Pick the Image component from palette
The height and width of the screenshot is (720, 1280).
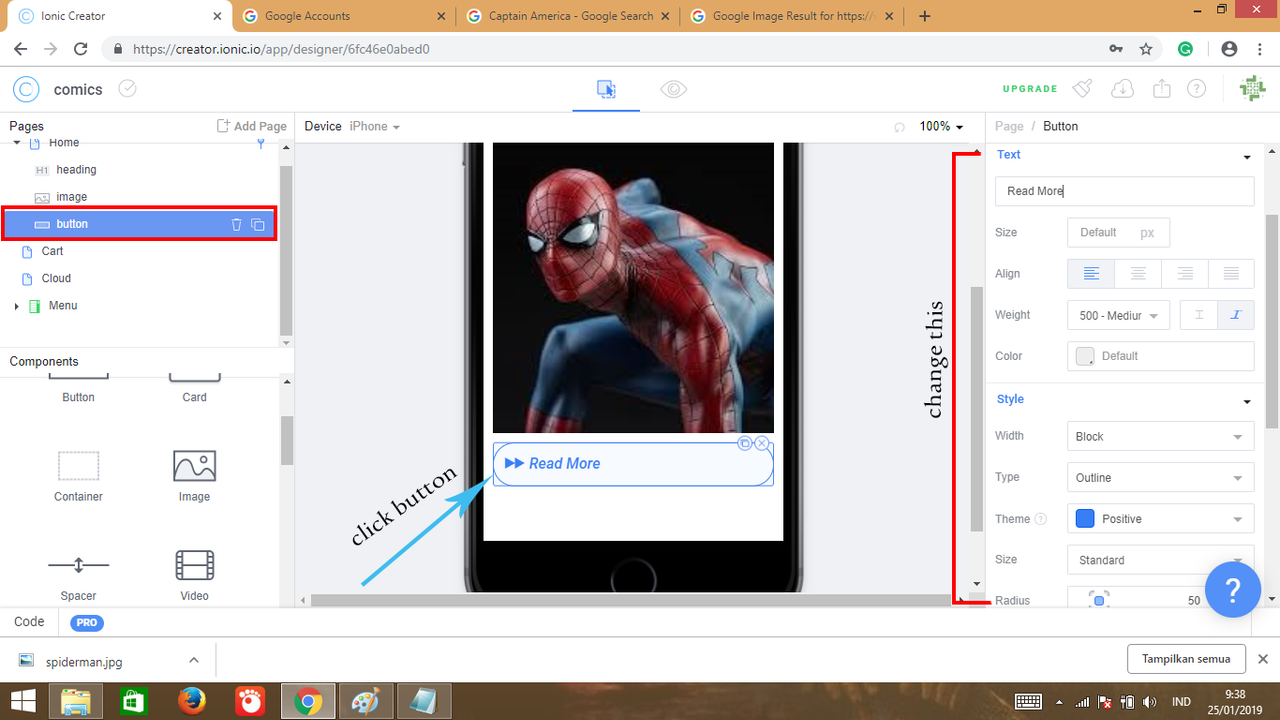[x=194, y=477]
